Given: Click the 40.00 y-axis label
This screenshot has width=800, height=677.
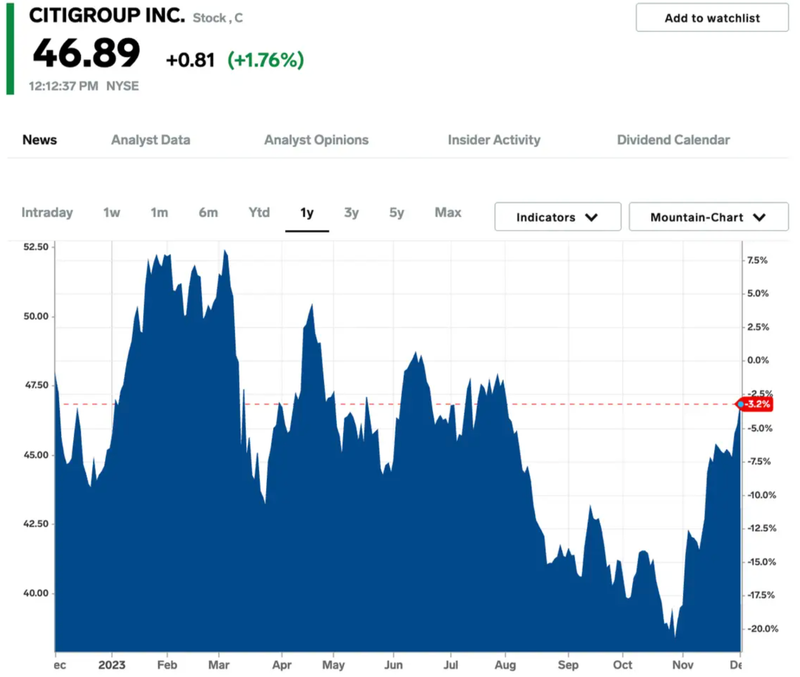Looking at the screenshot, I should 36,593.
